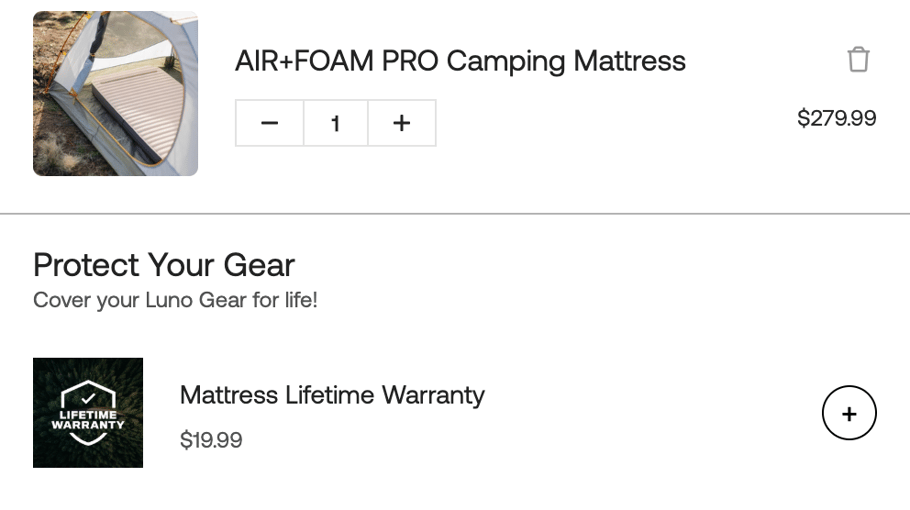The image size is (910, 510).
Task: Select the $19.99 warranty price
Action: (211, 440)
